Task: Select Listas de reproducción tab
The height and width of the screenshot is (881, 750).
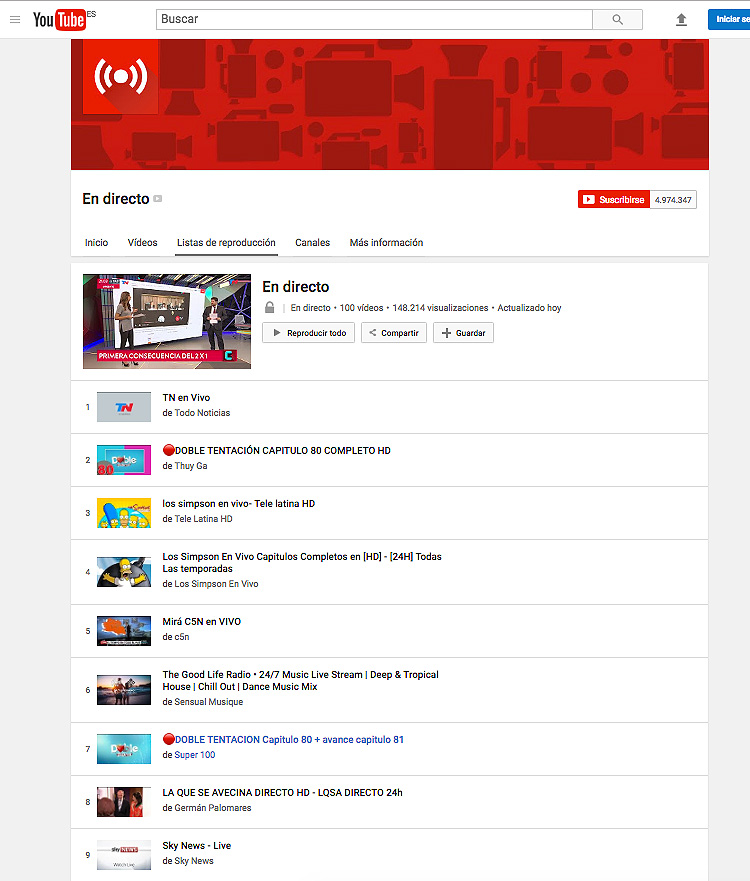Action: click(226, 243)
